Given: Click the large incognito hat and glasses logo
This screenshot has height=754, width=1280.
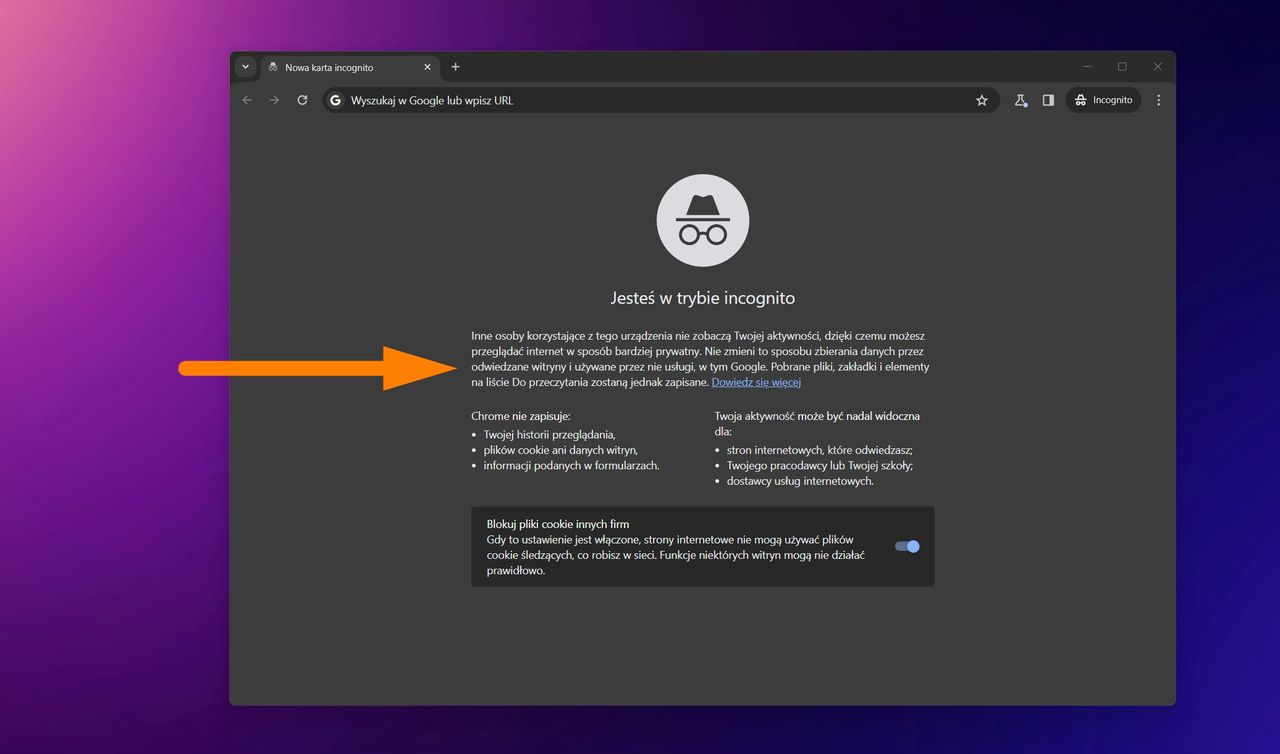Looking at the screenshot, I should click(x=703, y=220).
